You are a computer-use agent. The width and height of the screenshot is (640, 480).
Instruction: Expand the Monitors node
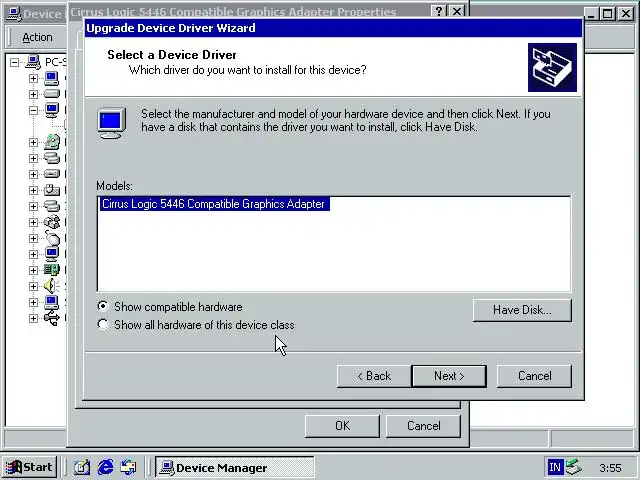pos(33,254)
